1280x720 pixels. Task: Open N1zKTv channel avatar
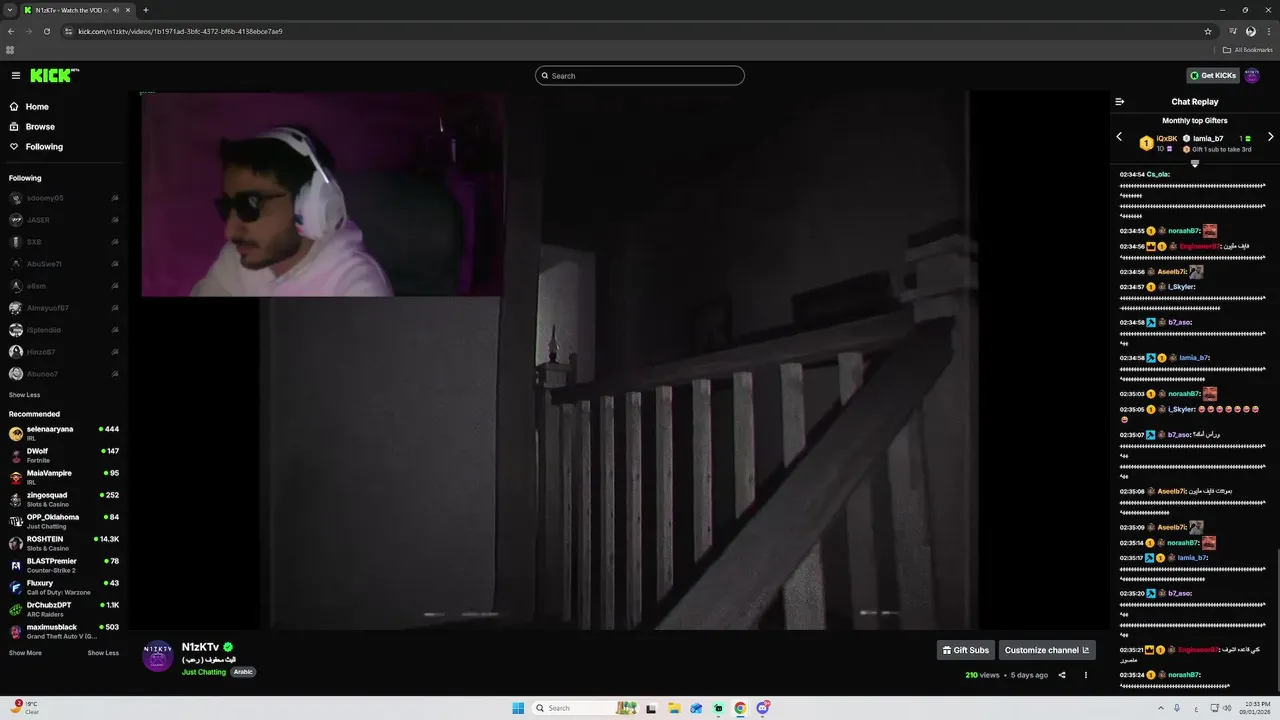coord(158,656)
